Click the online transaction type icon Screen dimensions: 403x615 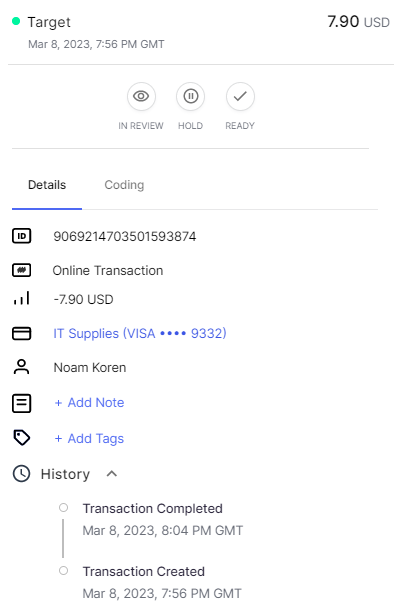[x=22, y=270]
